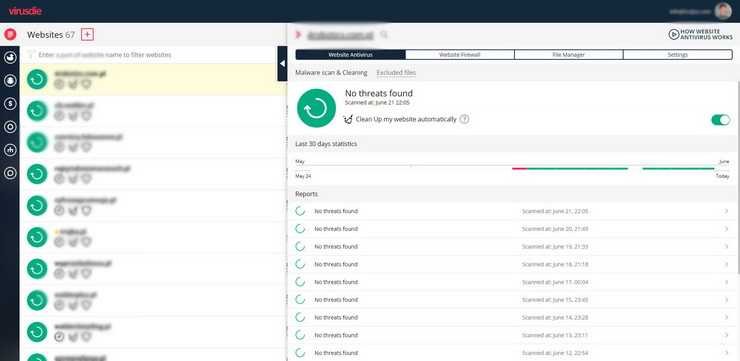Click the green scan icon of highlighted website

(x=37, y=79)
